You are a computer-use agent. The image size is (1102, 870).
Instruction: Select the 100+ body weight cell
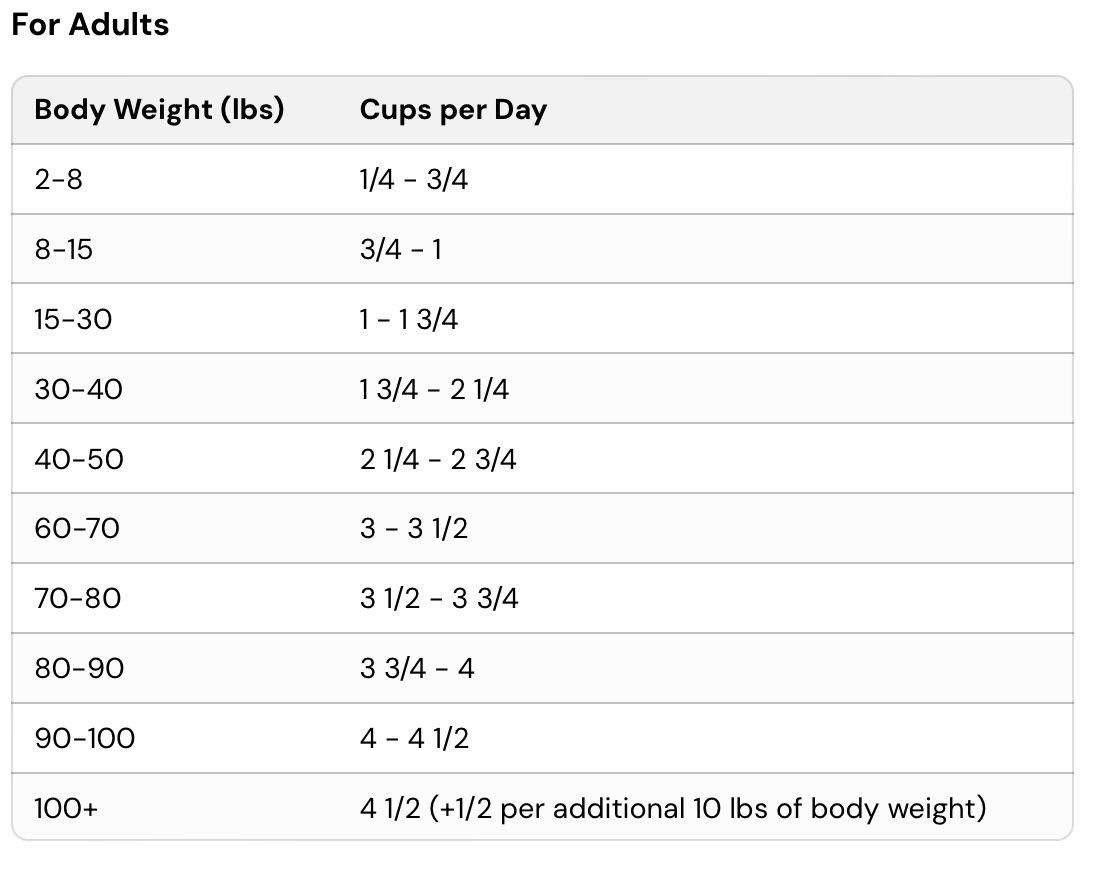(x=67, y=808)
